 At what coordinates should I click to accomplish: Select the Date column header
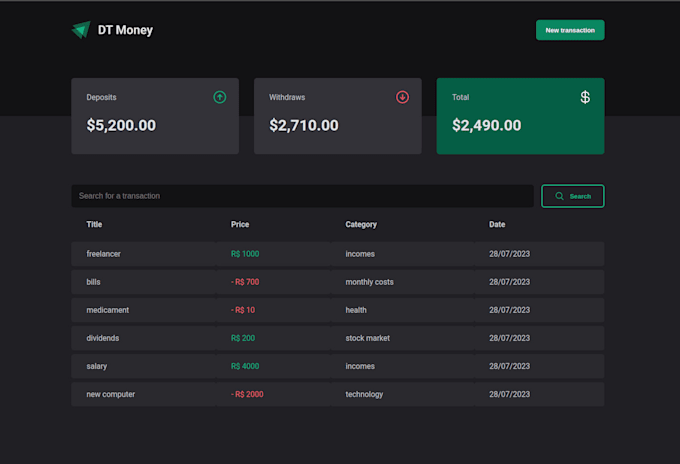click(x=497, y=224)
